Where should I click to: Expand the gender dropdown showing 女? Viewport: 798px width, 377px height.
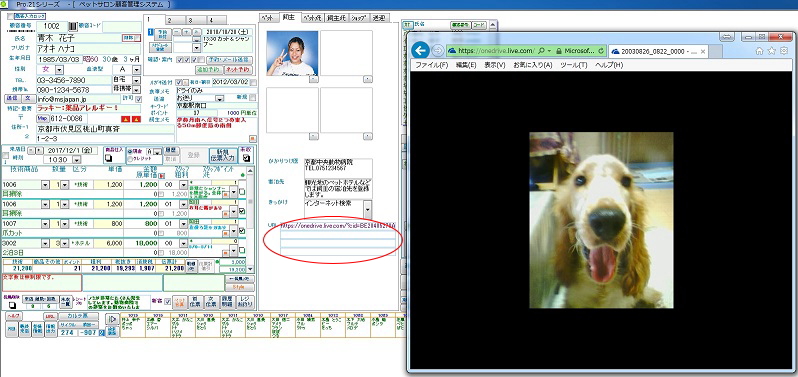pyautogui.click(x=59, y=69)
